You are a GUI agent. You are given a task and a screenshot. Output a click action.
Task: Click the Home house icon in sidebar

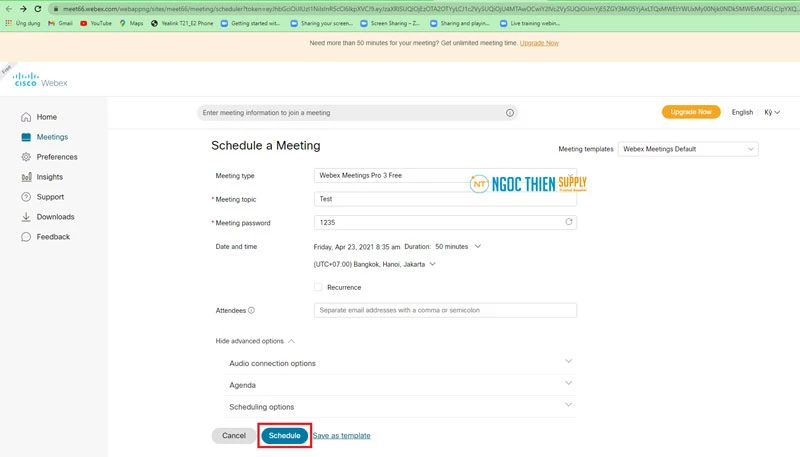(x=26, y=117)
